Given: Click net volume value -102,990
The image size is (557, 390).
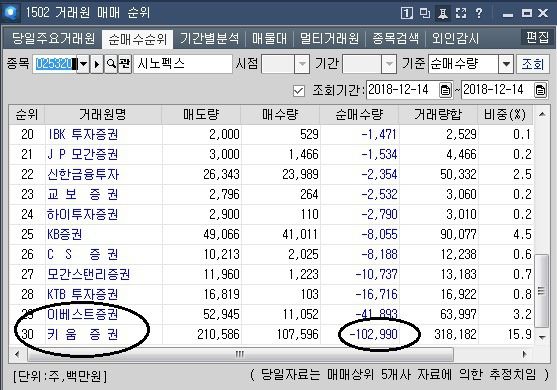Looking at the screenshot, I should [x=373, y=335].
